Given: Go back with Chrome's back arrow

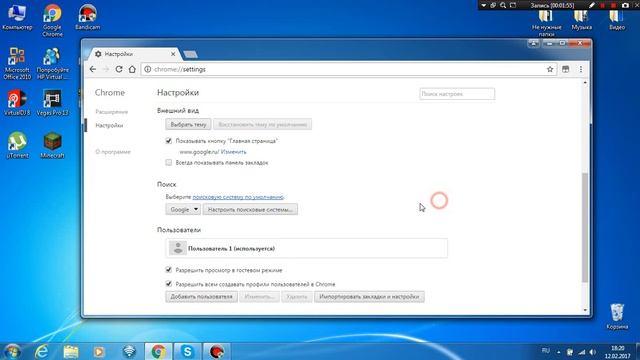Looking at the screenshot, I should [93, 69].
